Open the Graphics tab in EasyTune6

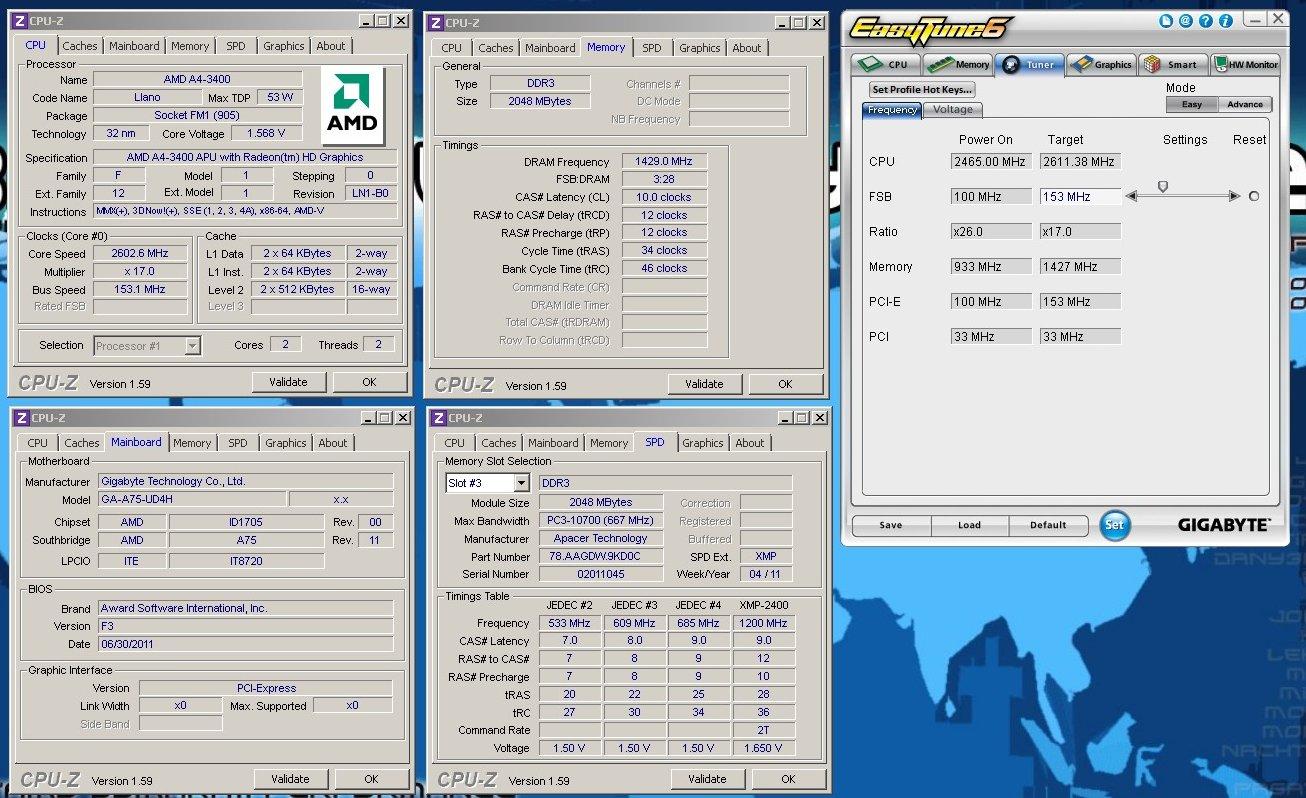pos(1101,64)
